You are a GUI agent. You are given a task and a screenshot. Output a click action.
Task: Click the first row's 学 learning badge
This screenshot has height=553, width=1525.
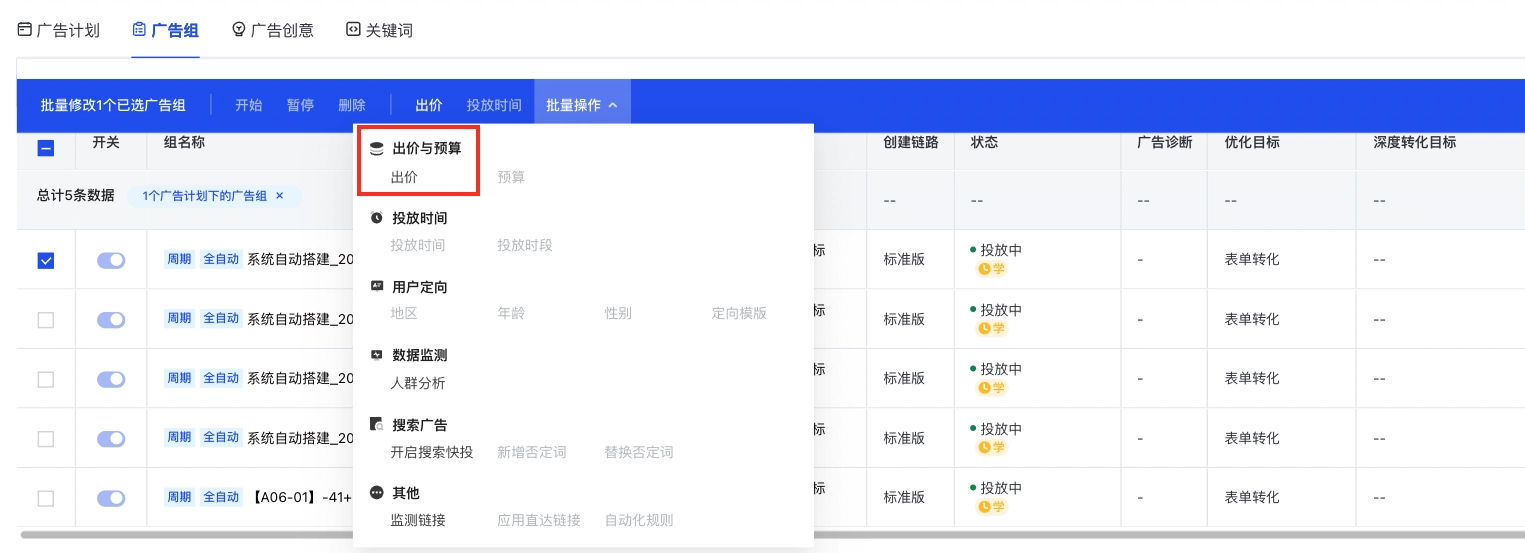coord(991,269)
